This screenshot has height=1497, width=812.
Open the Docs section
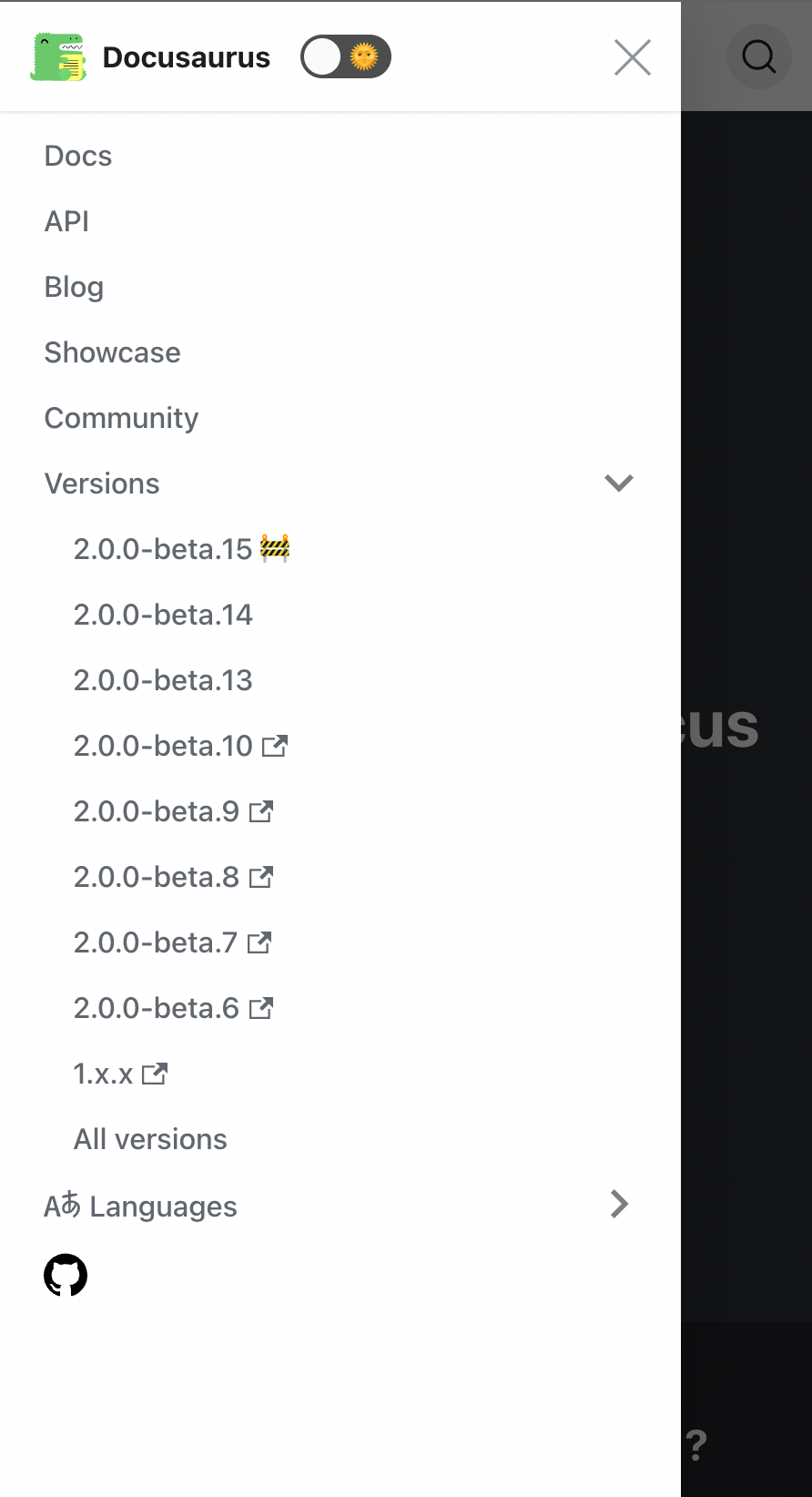77,156
